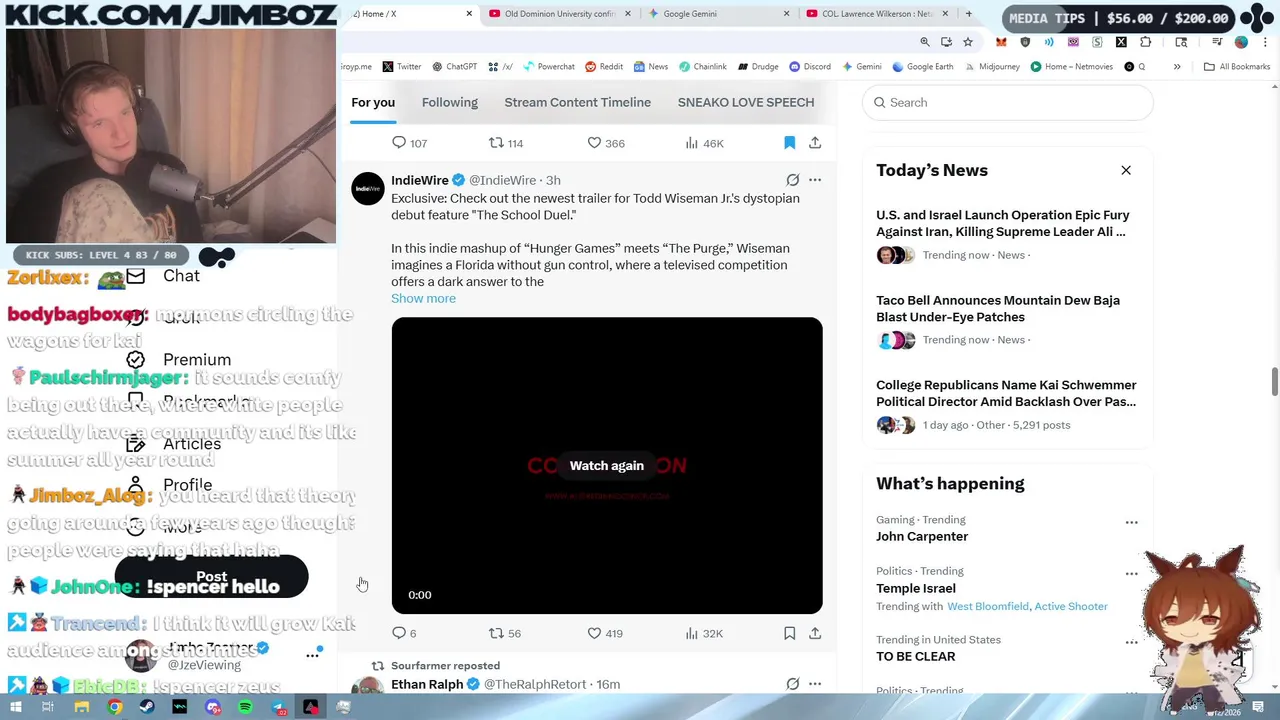This screenshot has width=1280, height=720.
Task: Bookmark this page with star icon
Action: click(x=968, y=42)
